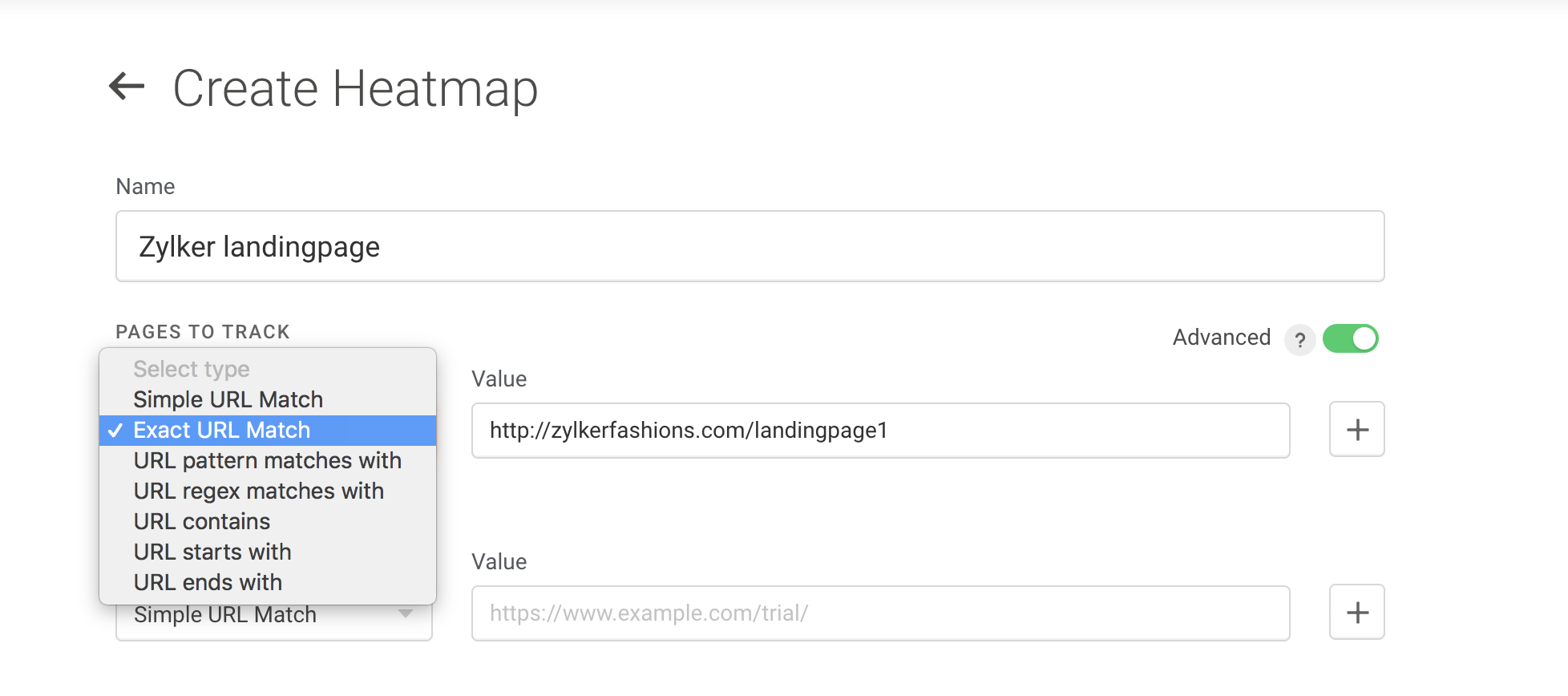Click the plus button beside landingpage1 URL
The height and width of the screenshot is (696, 1568).
click(x=1356, y=430)
